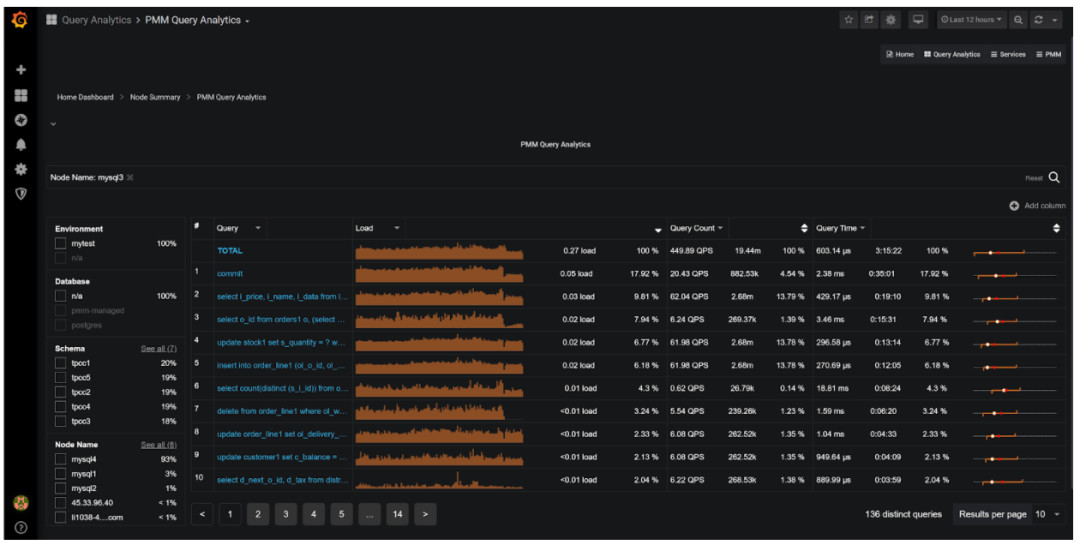Check the tpcc1 schema checkbox
Screen dimensions: 1080x545
(61, 363)
